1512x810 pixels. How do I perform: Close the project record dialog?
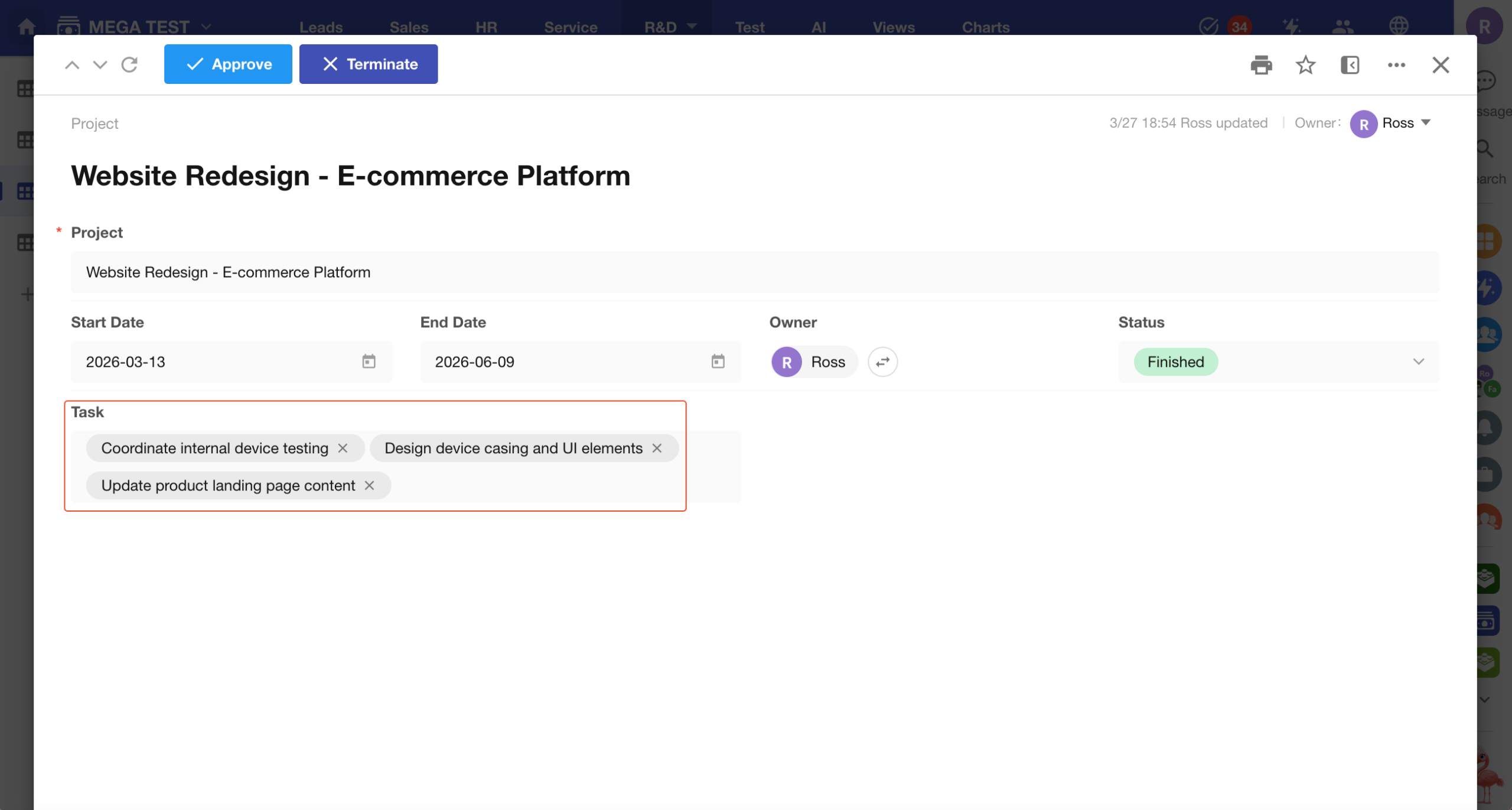pyautogui.click(x=1441, y=65)
